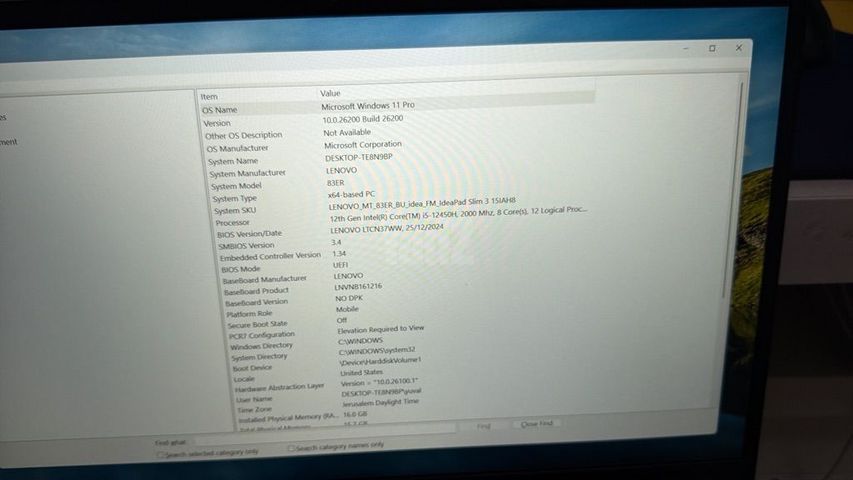Select the 'Version' row item
Viewport: 853px width, 480px height.
click(217, 123)
